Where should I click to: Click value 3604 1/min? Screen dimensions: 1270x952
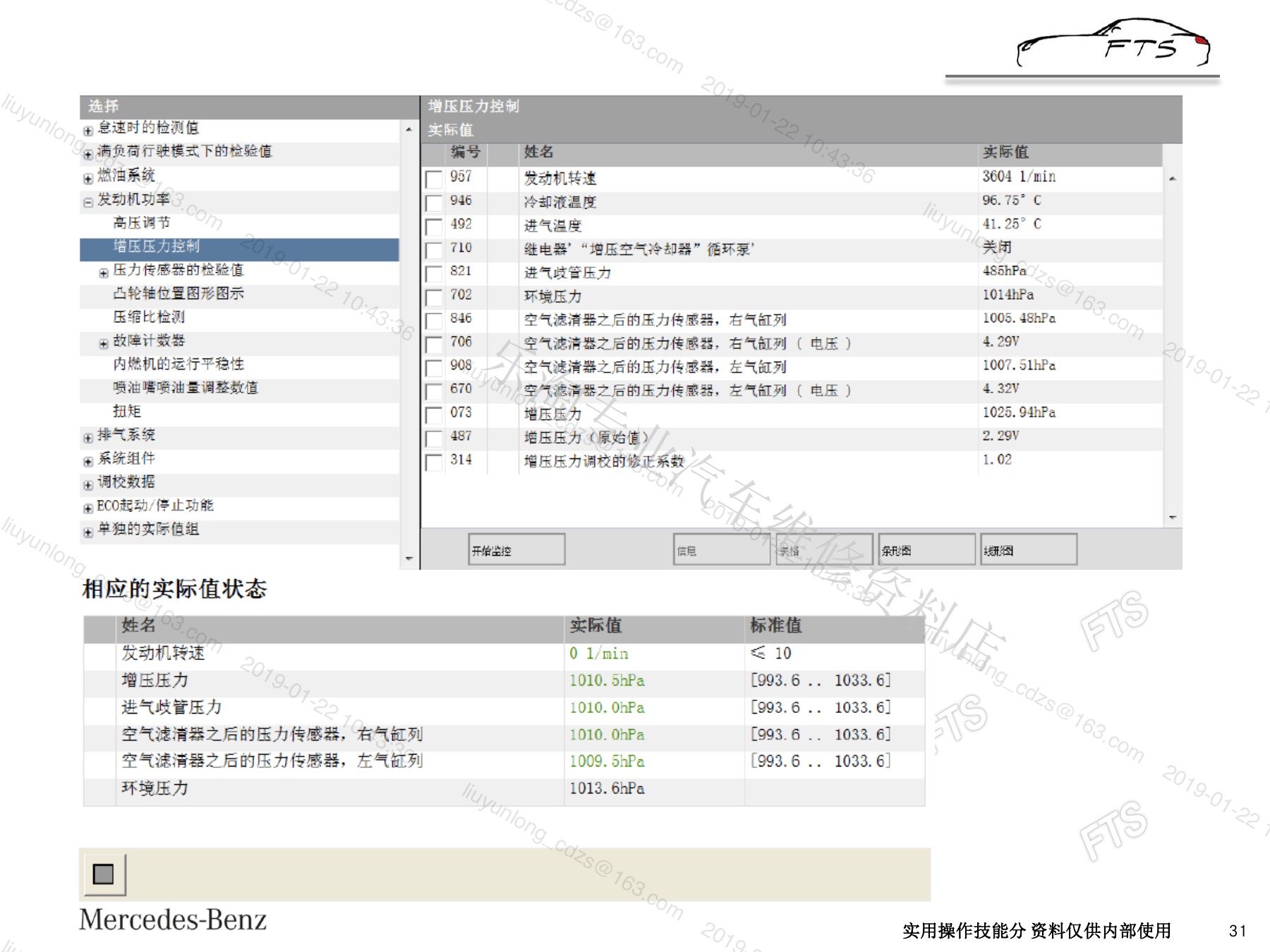(x=1019, y=176)
